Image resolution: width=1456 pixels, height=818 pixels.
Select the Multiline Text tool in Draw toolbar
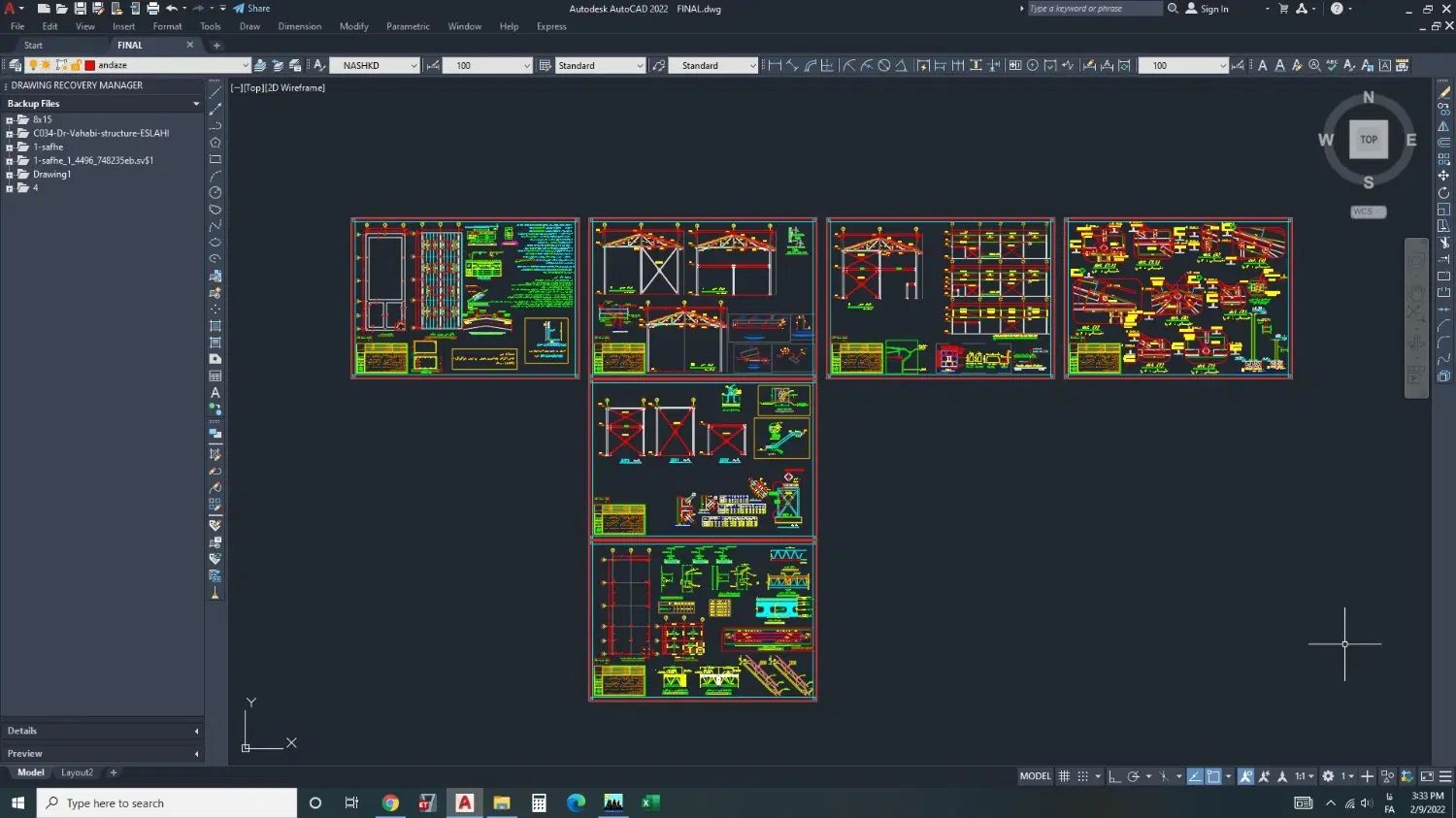215,393
